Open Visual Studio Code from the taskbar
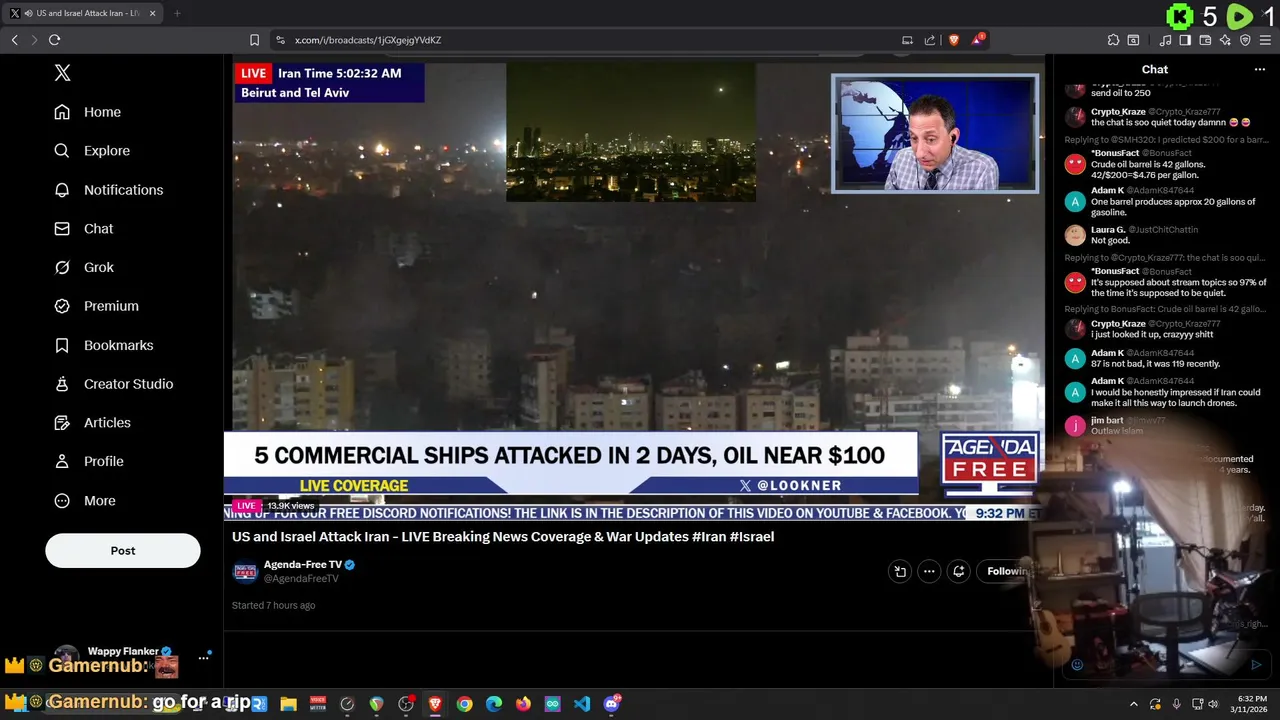The width and height of the screenshot is (1280, 720). 582,704
